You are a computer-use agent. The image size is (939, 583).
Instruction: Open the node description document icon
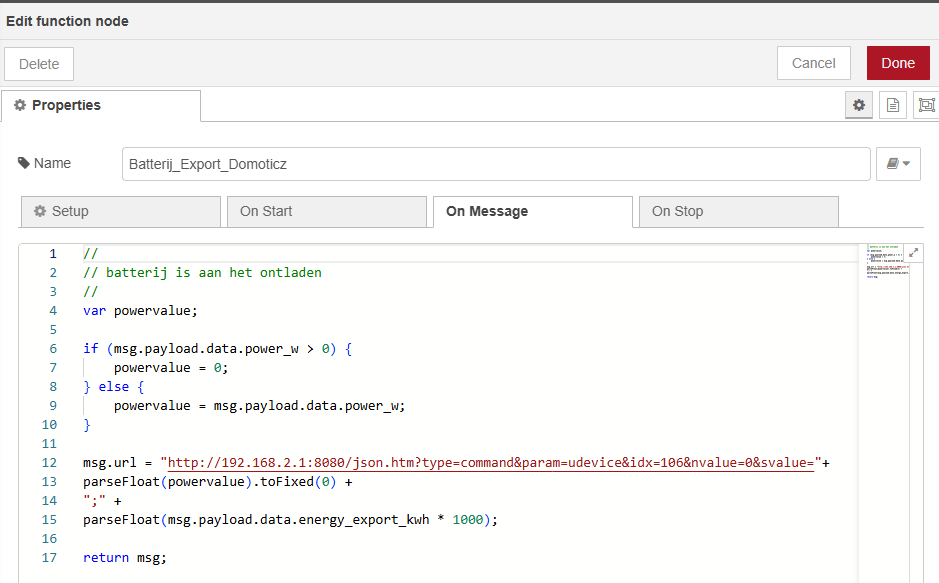893,105
